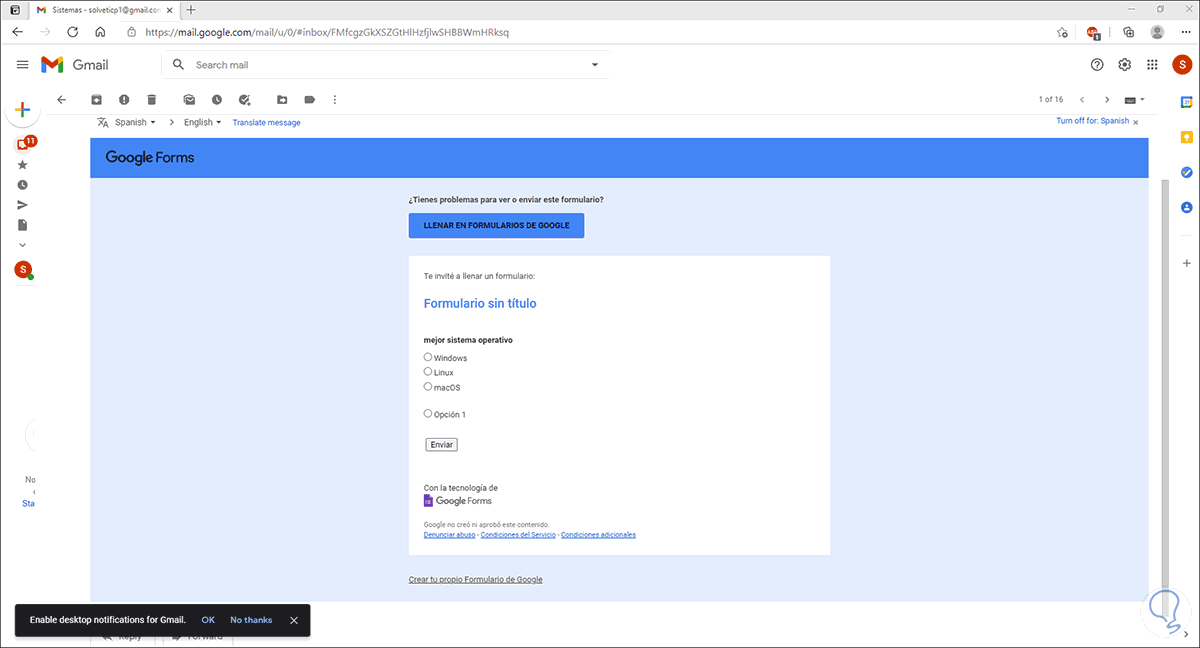Go to browser home page

pyautogui.click(x=100, y=32)
